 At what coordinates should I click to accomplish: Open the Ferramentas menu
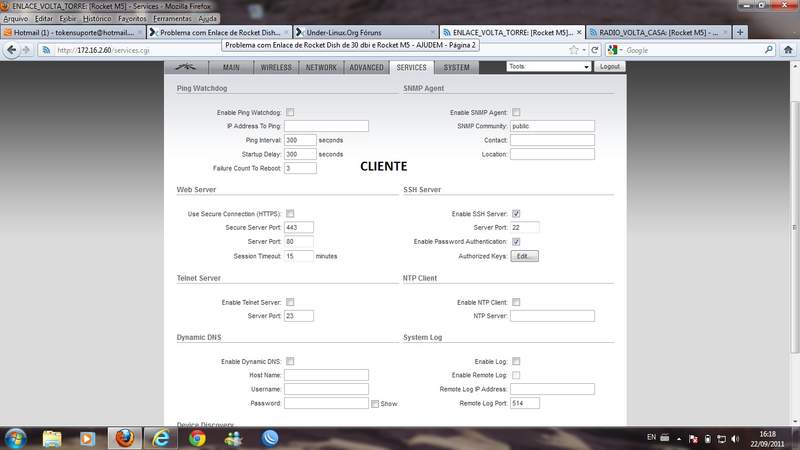click(172, 18)
